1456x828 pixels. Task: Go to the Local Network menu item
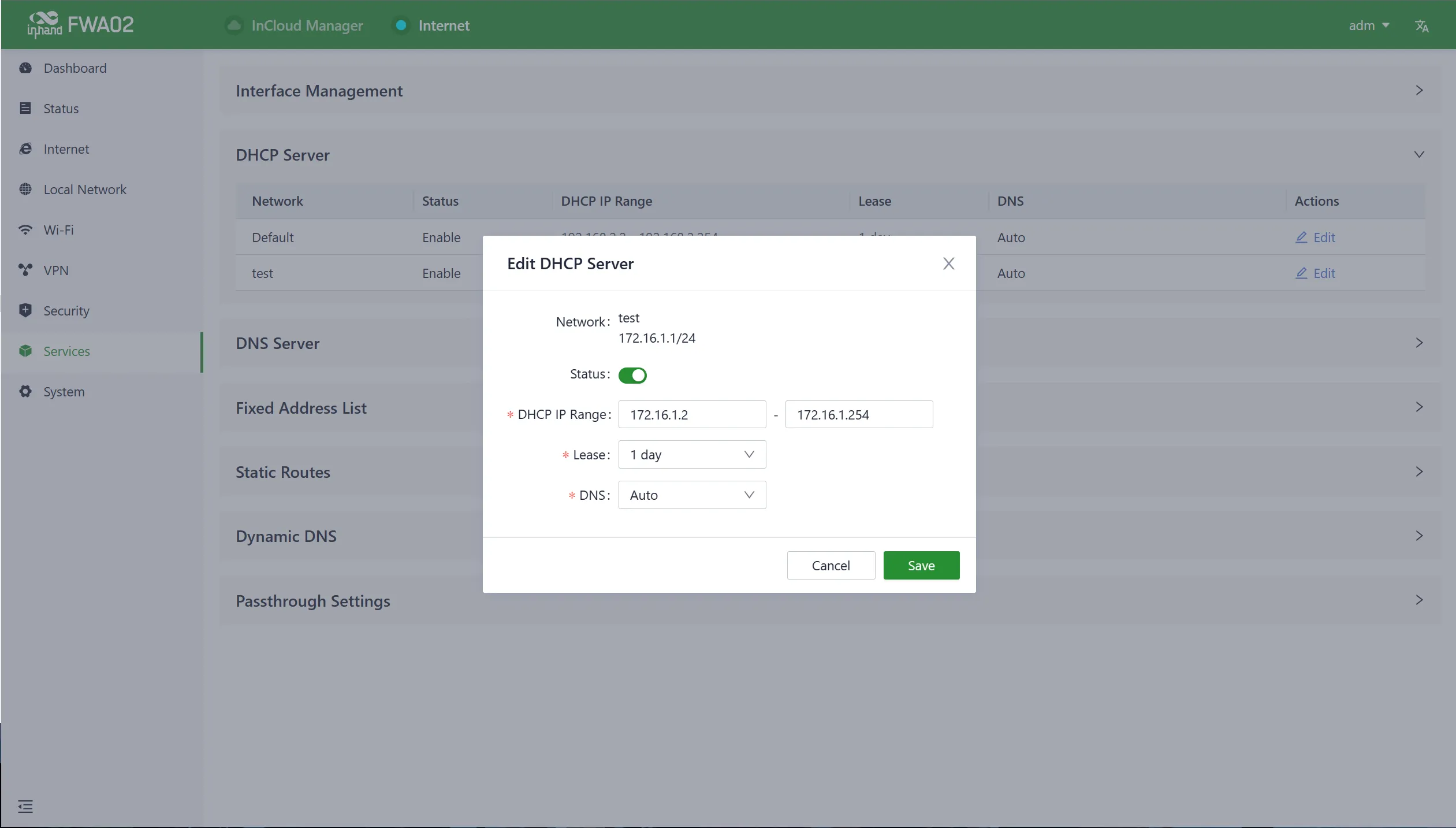click(102, 190)
